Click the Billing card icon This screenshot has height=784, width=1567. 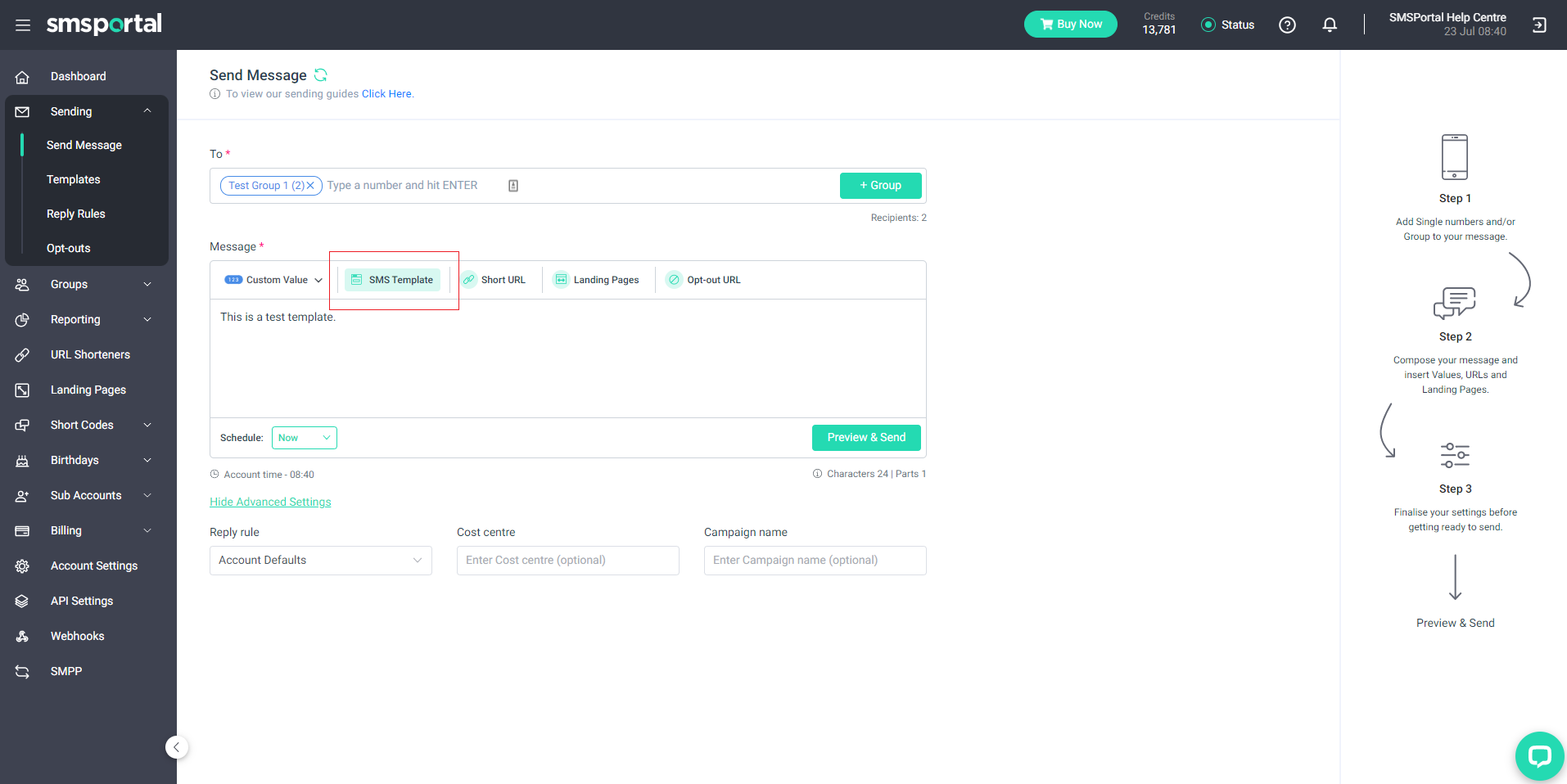coord(22,531)
